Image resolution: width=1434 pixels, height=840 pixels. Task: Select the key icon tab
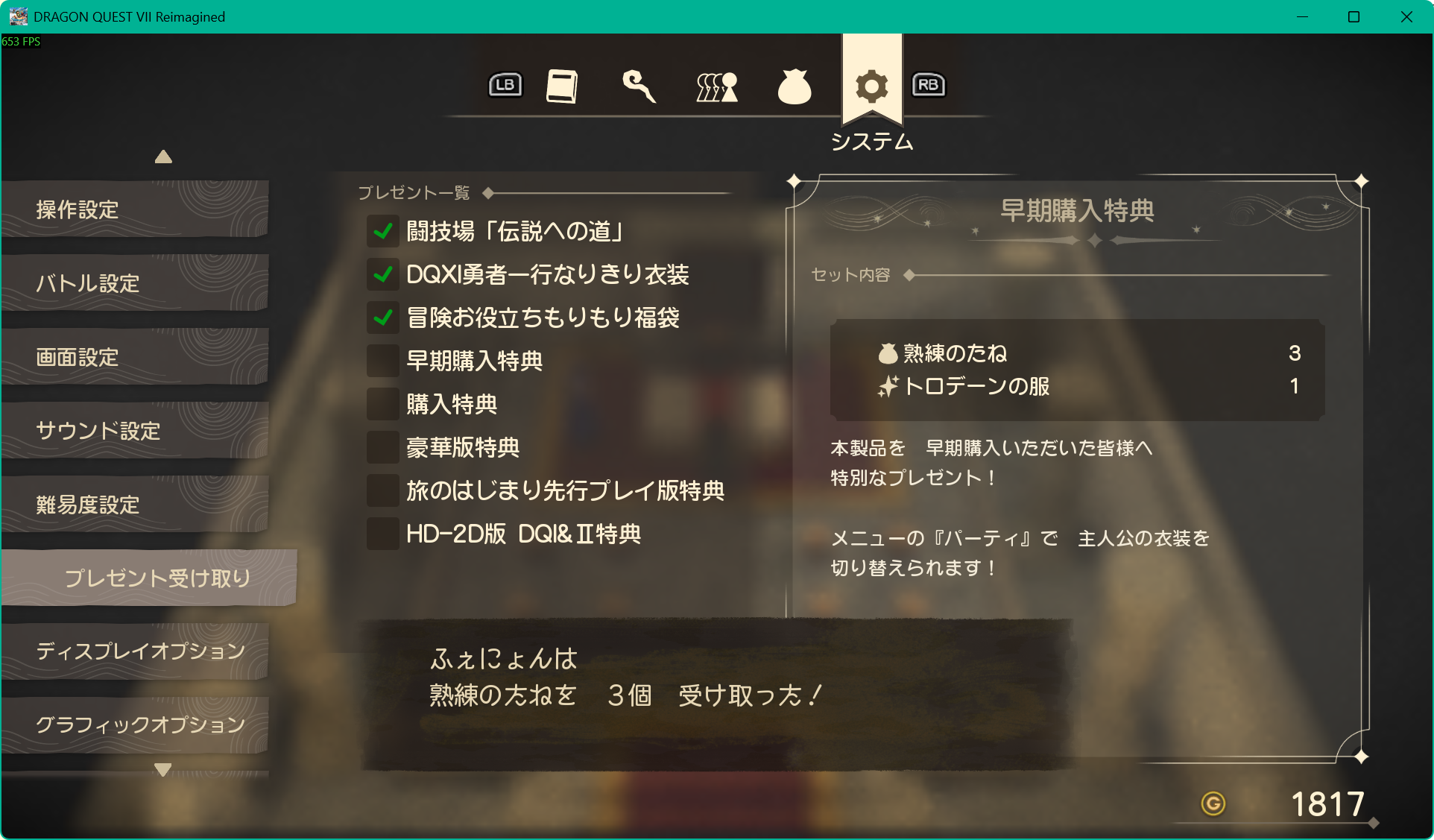(639, 86)
